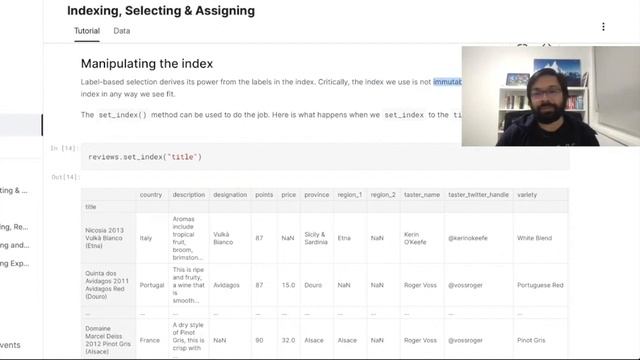Click the taster_twitter_handle column header
This screenshot has width=640, height=360.
pyautogui.click(x=478, y=195)
